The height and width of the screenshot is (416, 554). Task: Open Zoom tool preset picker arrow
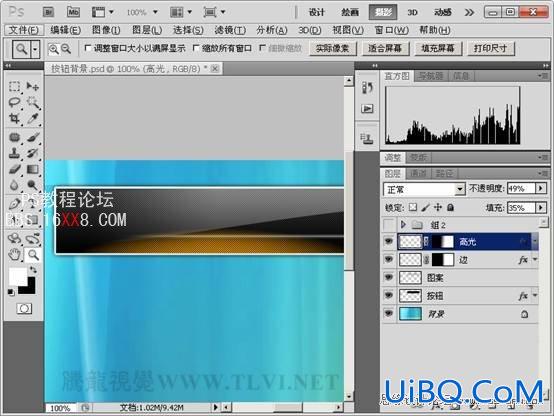(x=35, y=49)
